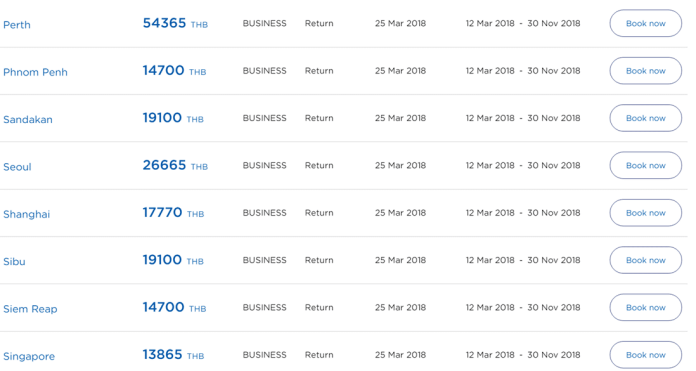Open the Shanghai destination link

pyautogui.click(x=27, y=214)
